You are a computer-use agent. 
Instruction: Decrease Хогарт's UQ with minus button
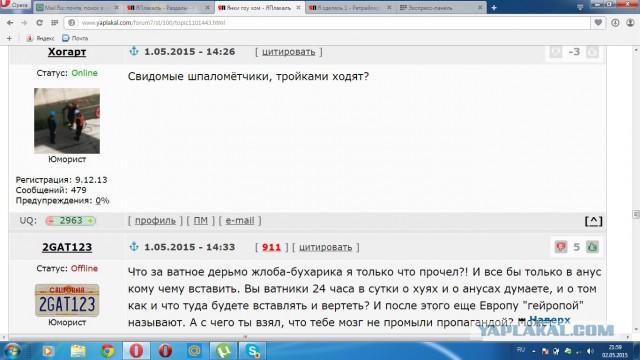pyautogui.click(x=51, y=221)
